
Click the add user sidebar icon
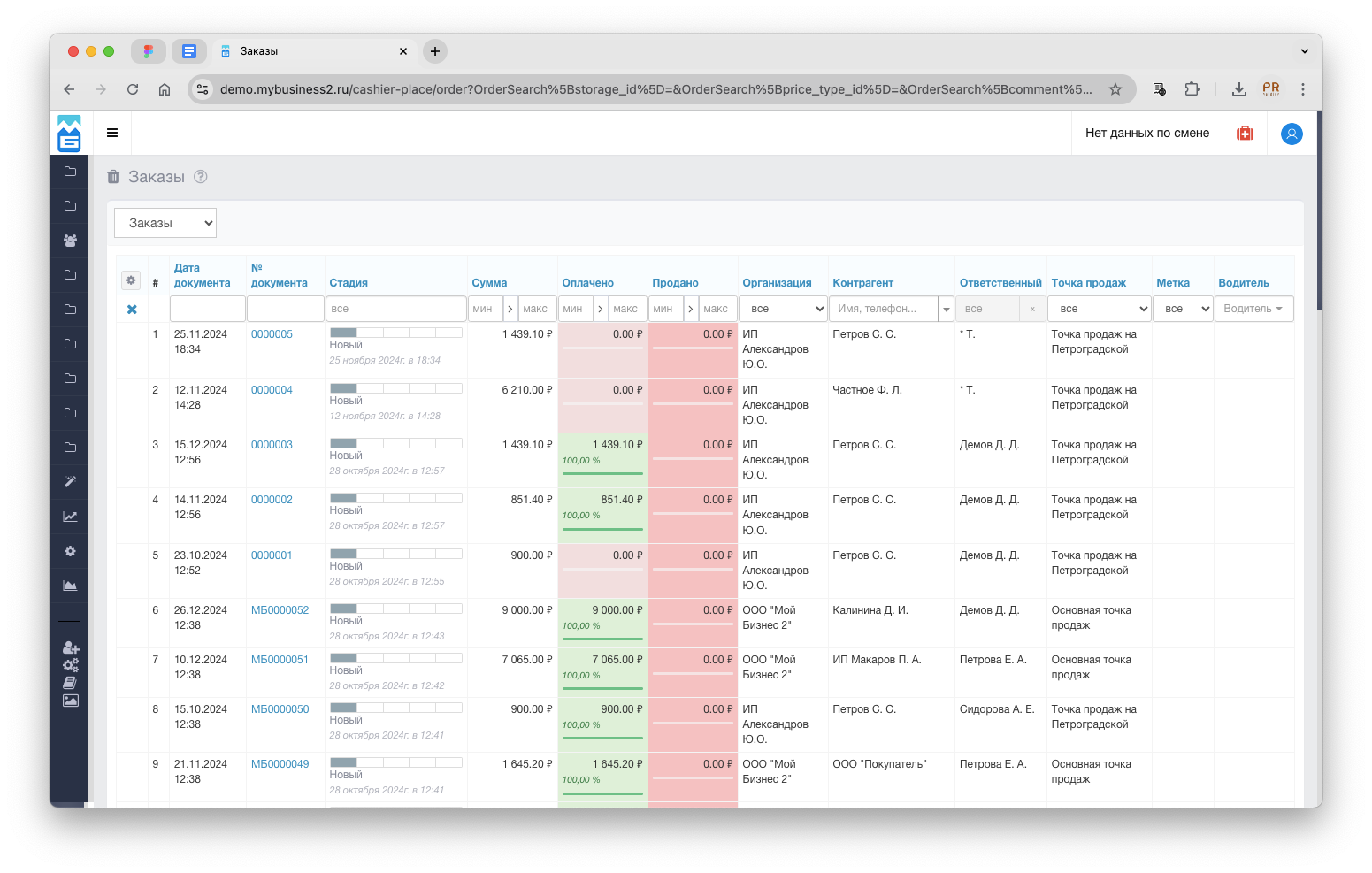pos(71,648)
